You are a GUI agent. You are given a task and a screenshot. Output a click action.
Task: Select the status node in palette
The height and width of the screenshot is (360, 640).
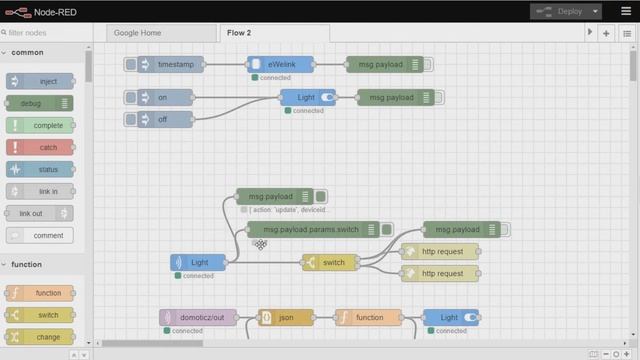click(40, 169)
